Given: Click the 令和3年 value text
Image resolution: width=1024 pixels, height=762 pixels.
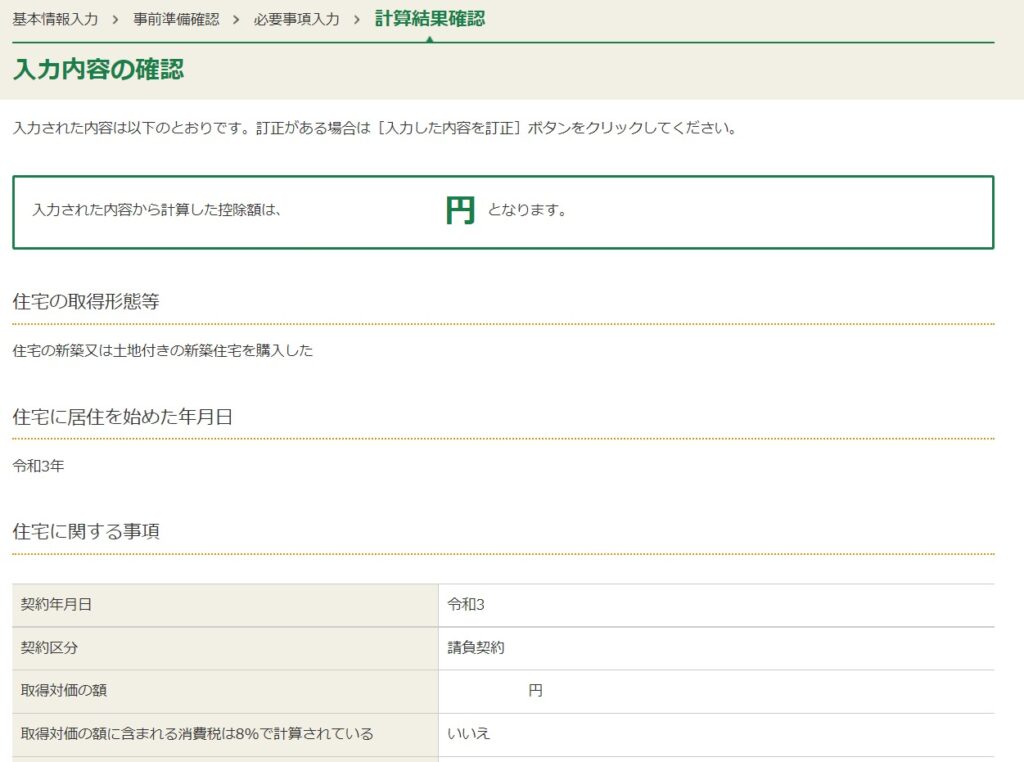Looking at the screenshot, I should point(39,466).
